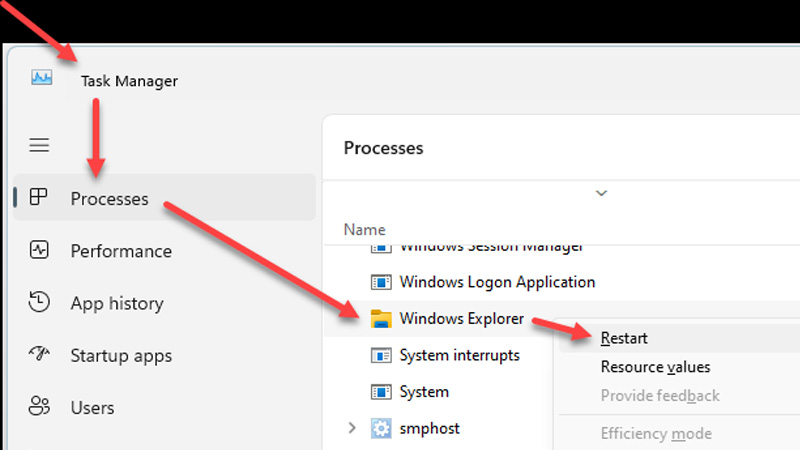Click the Processes page heading

383,148
